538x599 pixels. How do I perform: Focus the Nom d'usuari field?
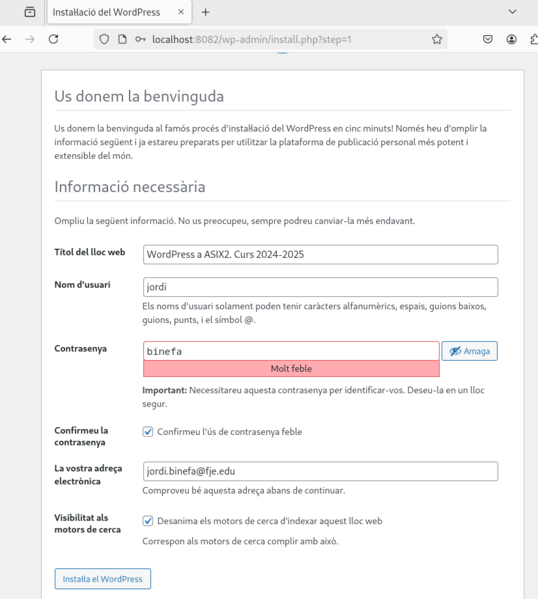pos(321,287)
